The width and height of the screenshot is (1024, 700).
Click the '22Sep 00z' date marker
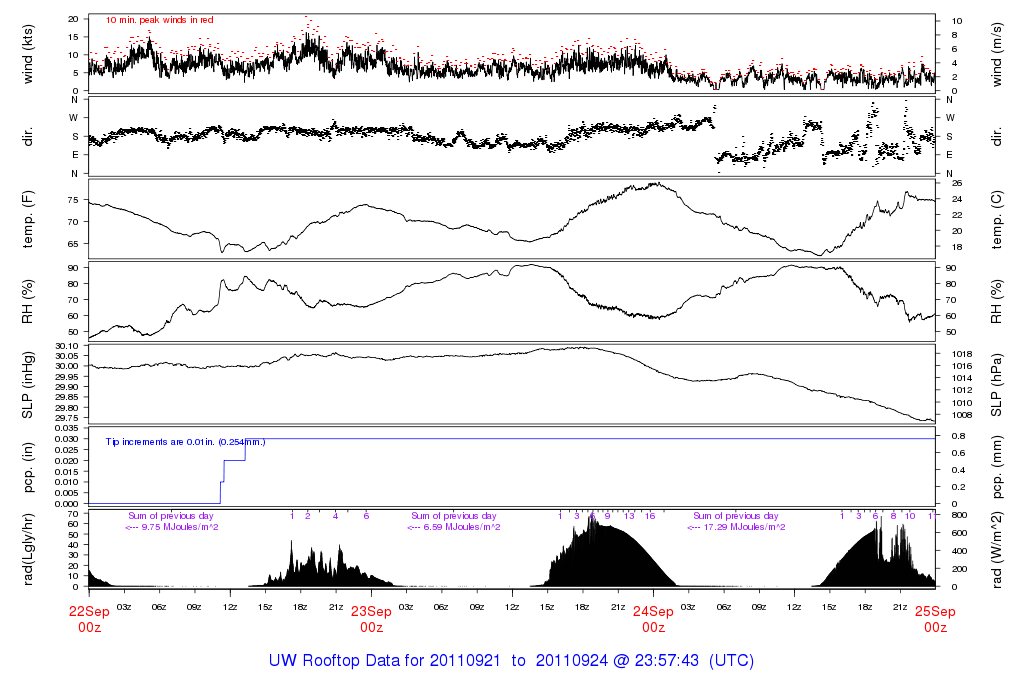coord(89,619)
